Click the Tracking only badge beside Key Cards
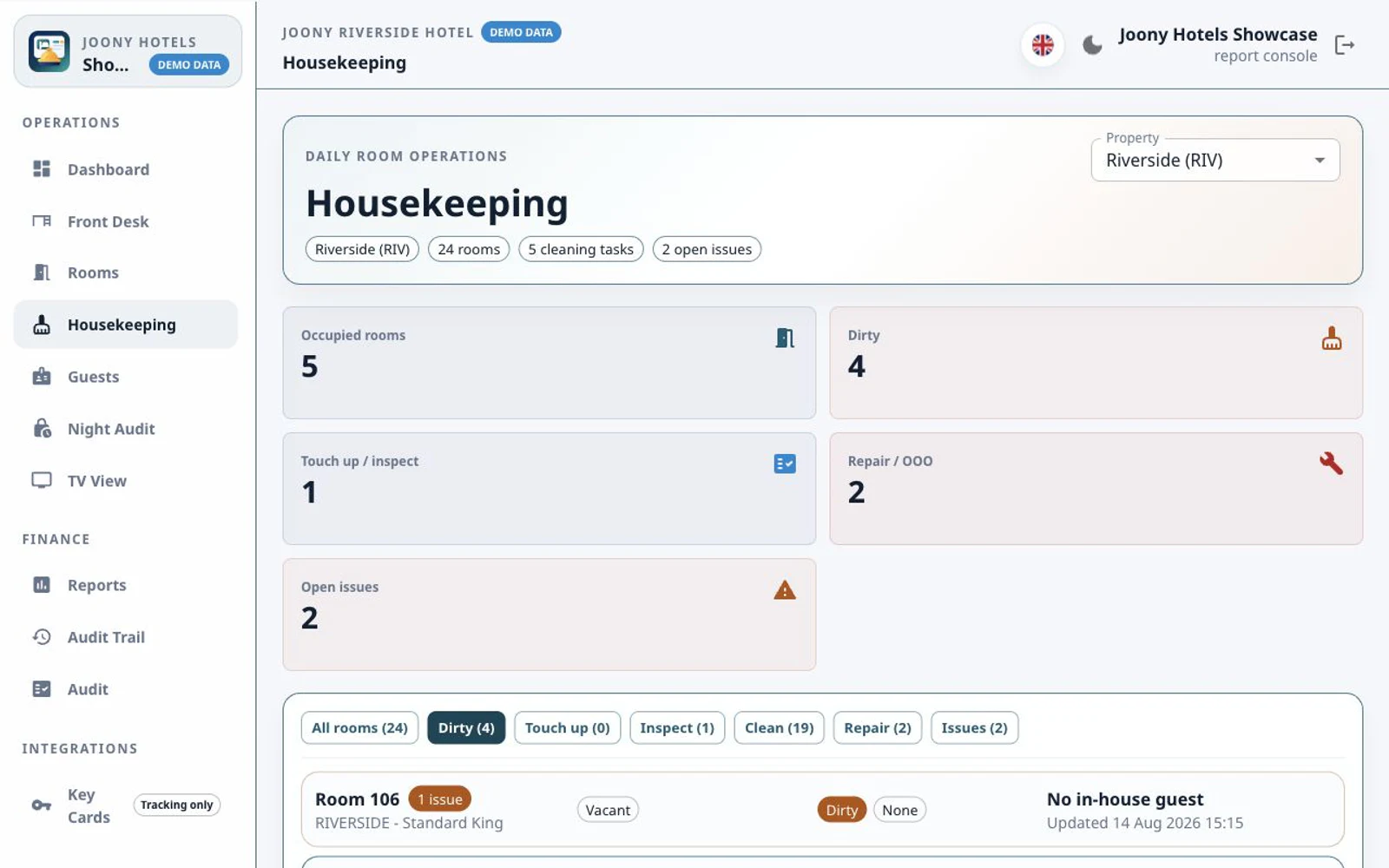 [x=176, y=805]
